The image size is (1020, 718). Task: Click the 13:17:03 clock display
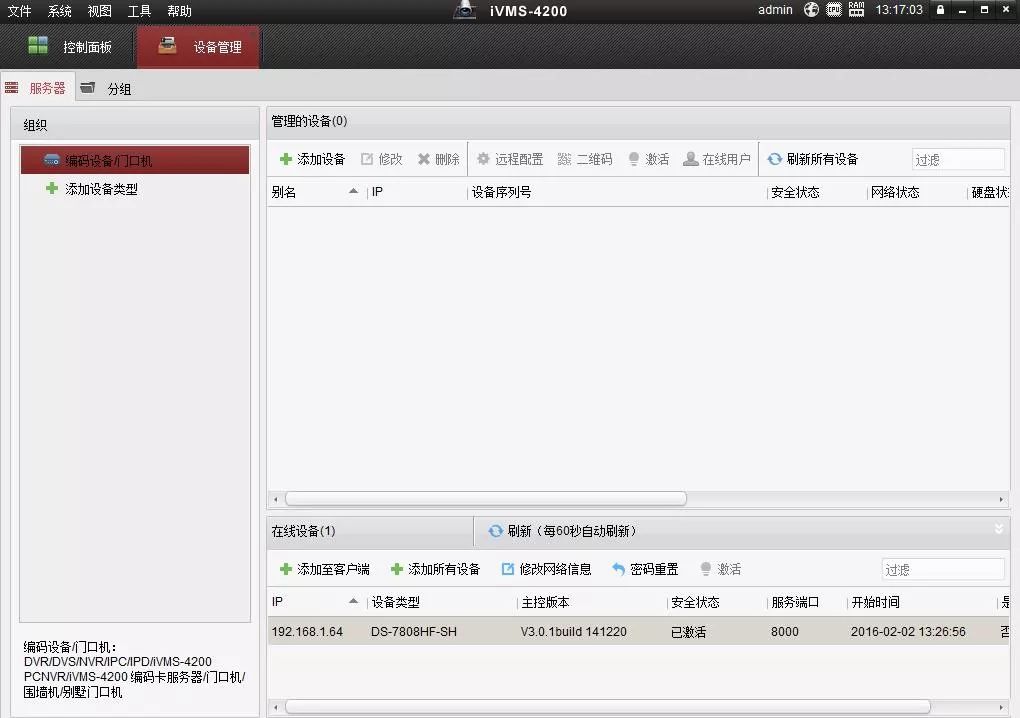point(899,10)
